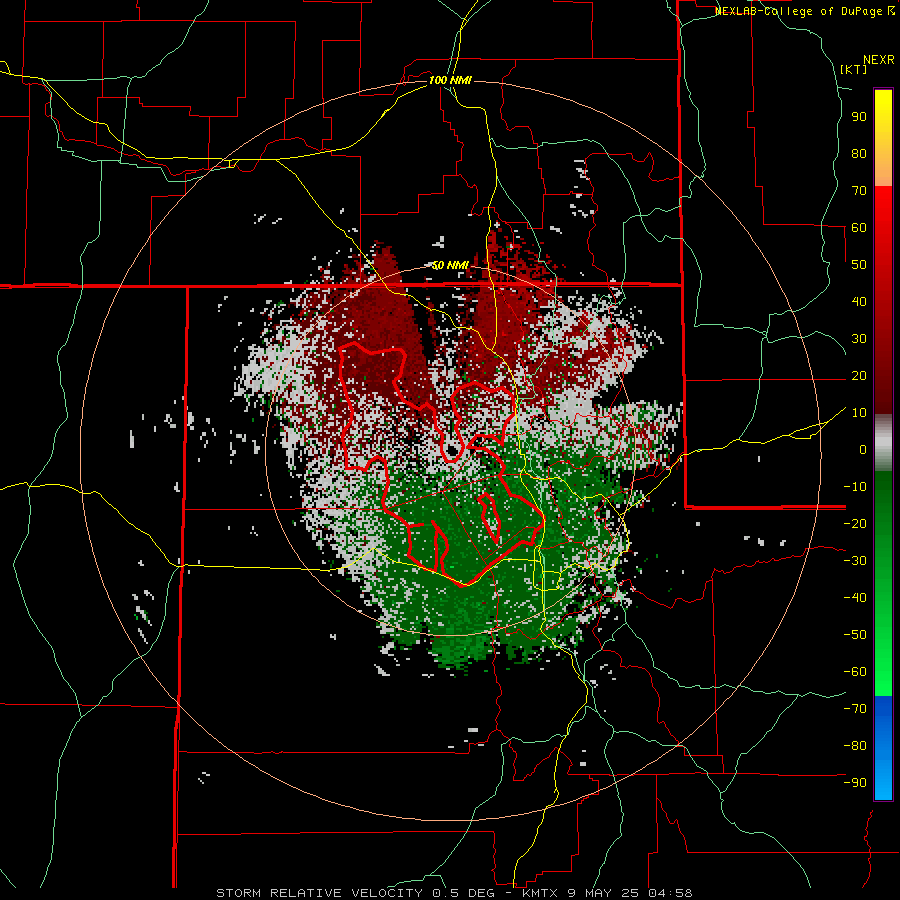Click the 20 value on the velocity scale
Screen dimensions: 900x900
(x=859, y=376)
